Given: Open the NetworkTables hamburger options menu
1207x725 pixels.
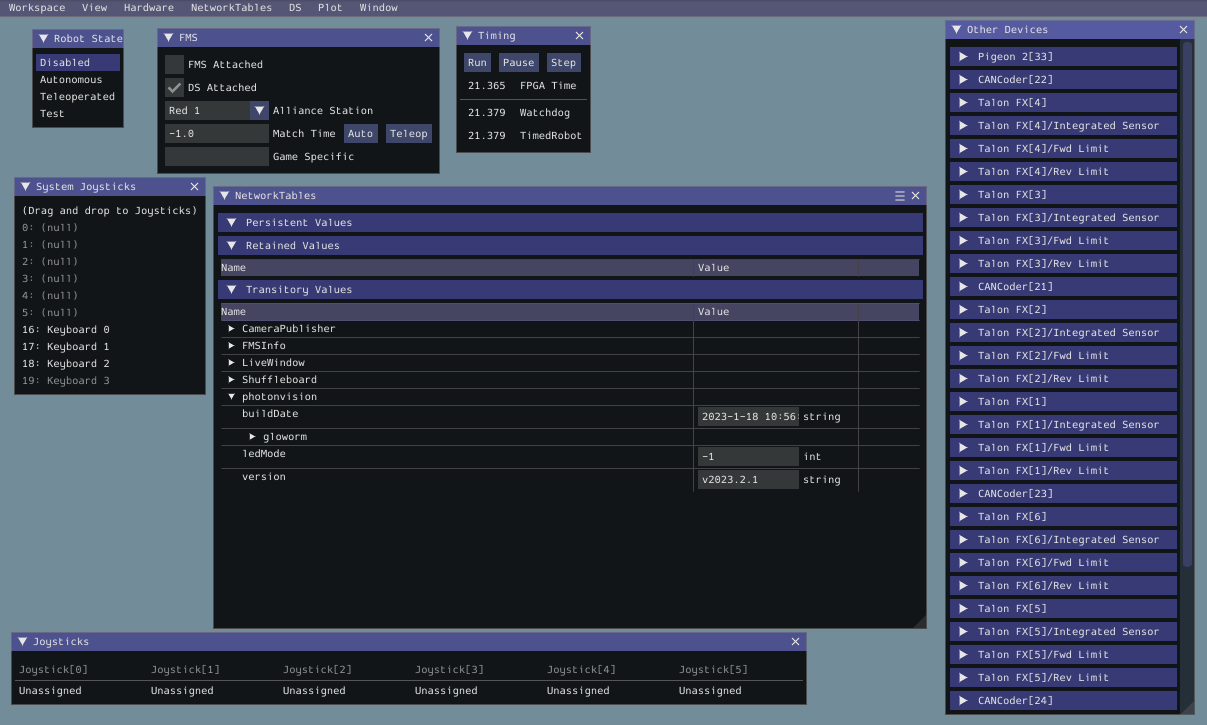Looking at the screenshot, I should pos(899,195).
